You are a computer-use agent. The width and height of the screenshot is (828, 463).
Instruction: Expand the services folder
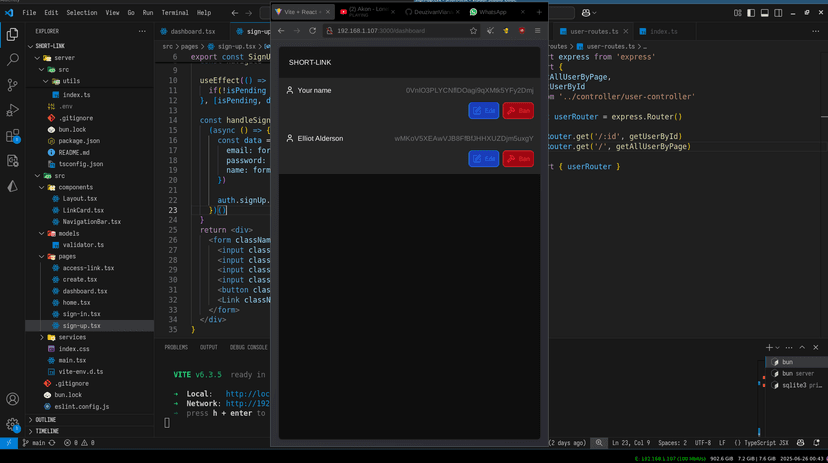[x=41, y=337]
